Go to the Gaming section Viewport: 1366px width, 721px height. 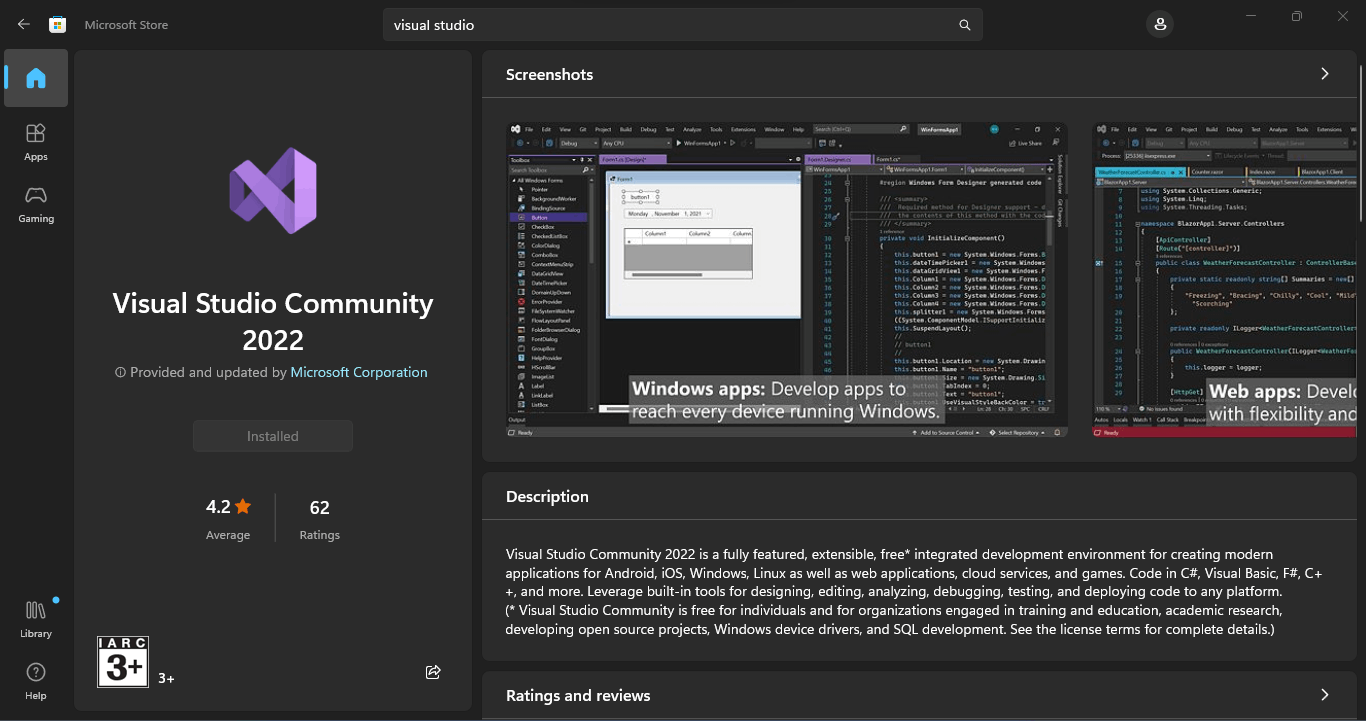click(x=36, y=204)
